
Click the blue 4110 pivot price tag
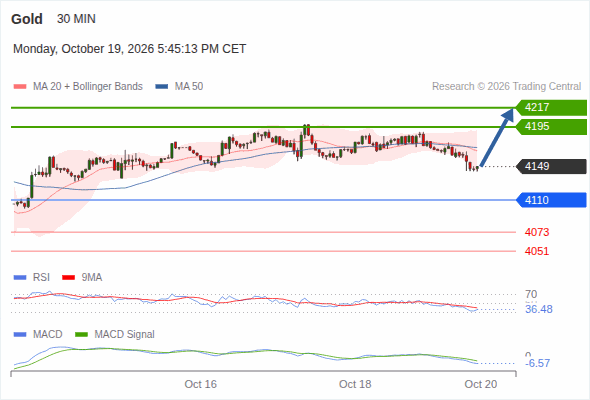551,200
